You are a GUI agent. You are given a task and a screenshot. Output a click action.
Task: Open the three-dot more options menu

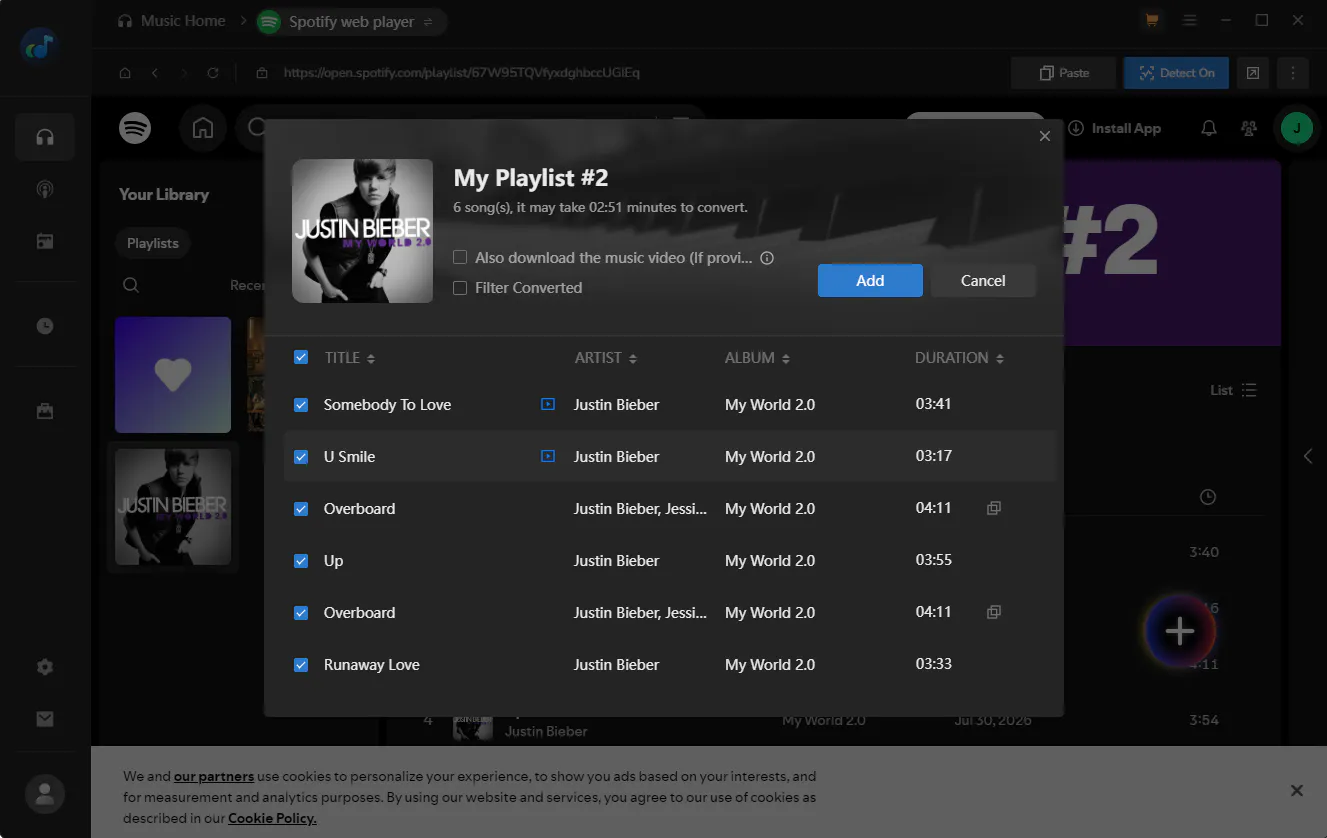pos(1293,73)
